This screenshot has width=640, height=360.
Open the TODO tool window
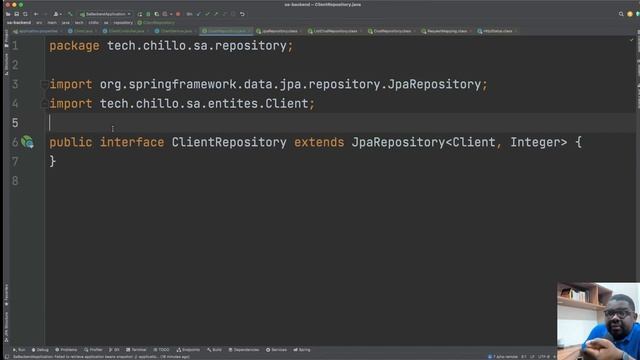(x=162, y=350)
